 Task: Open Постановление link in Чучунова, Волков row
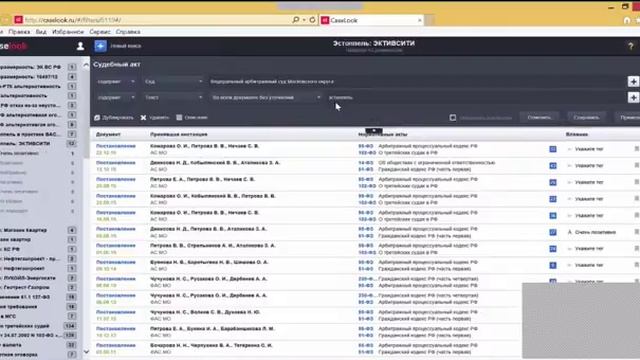(116, 312)
